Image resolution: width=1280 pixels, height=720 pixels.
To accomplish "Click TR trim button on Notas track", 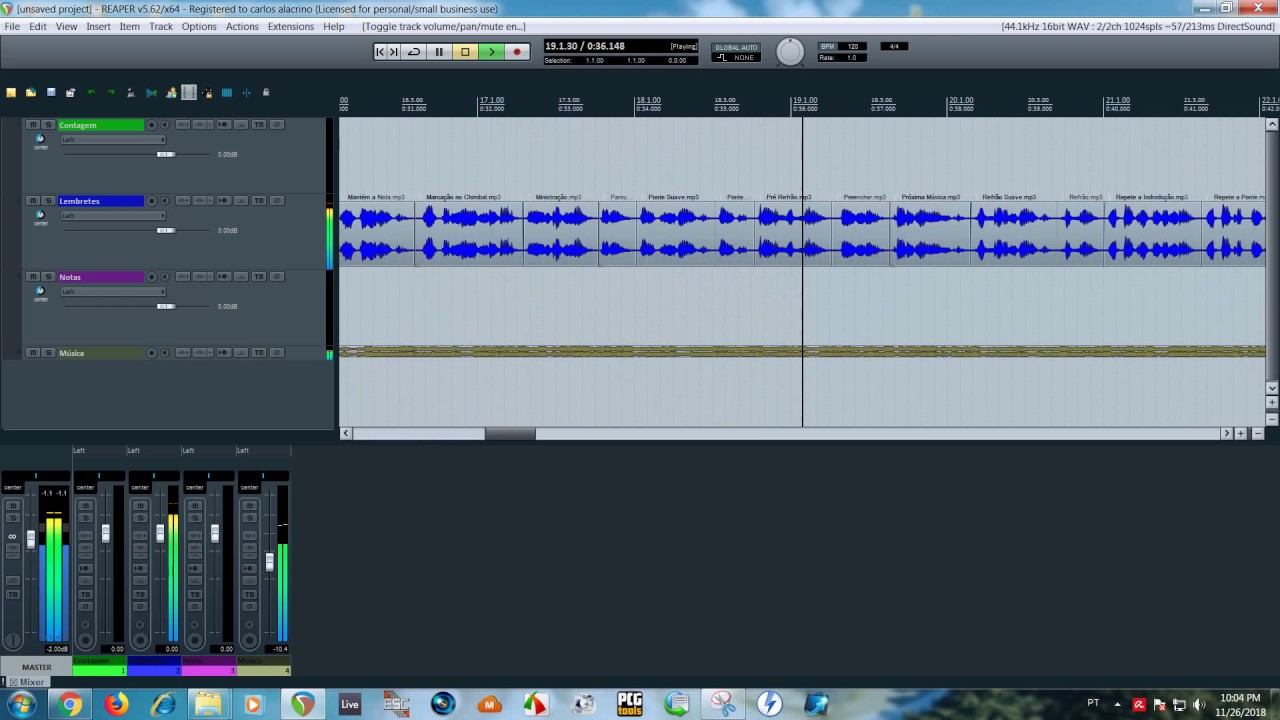I will click(259, 277).
